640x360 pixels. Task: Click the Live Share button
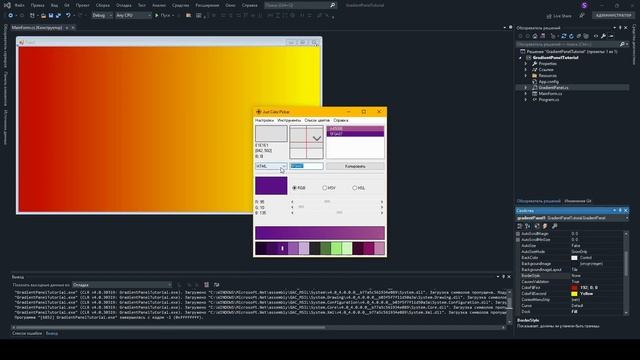point(559,16)
